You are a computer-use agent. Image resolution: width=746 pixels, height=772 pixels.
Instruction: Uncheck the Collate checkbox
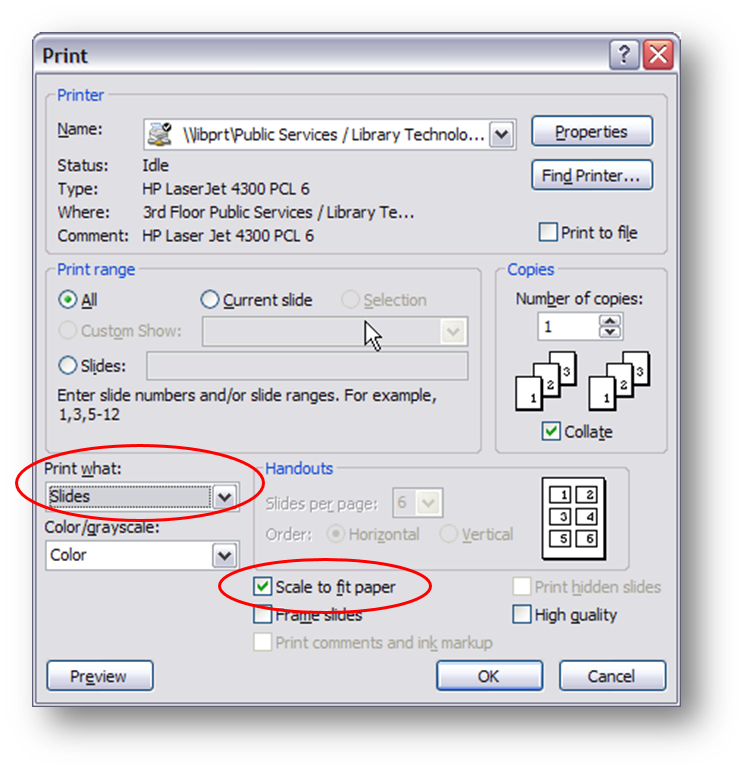[551, 431]
